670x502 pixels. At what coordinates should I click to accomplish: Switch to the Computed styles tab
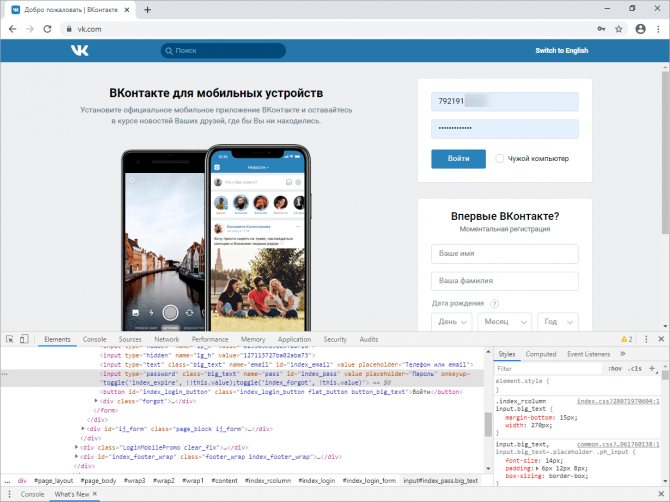coord(541,354)
